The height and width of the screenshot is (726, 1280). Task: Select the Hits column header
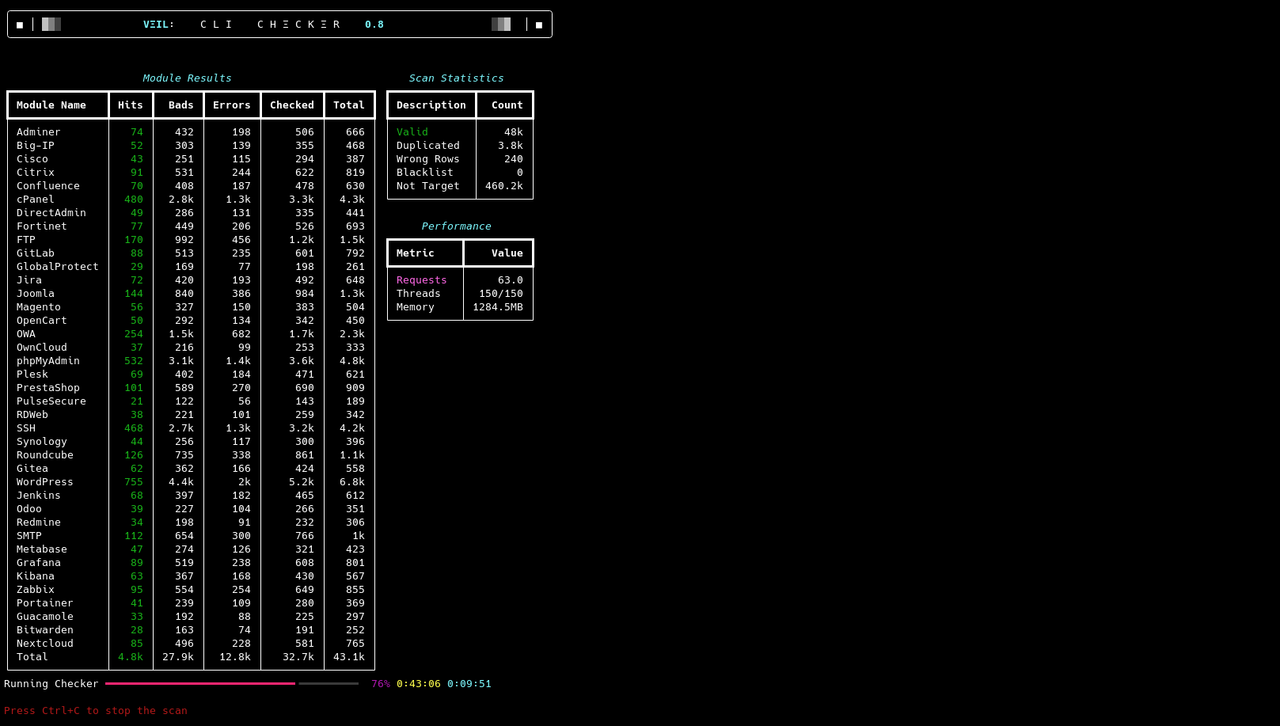[x=131, y=105]
